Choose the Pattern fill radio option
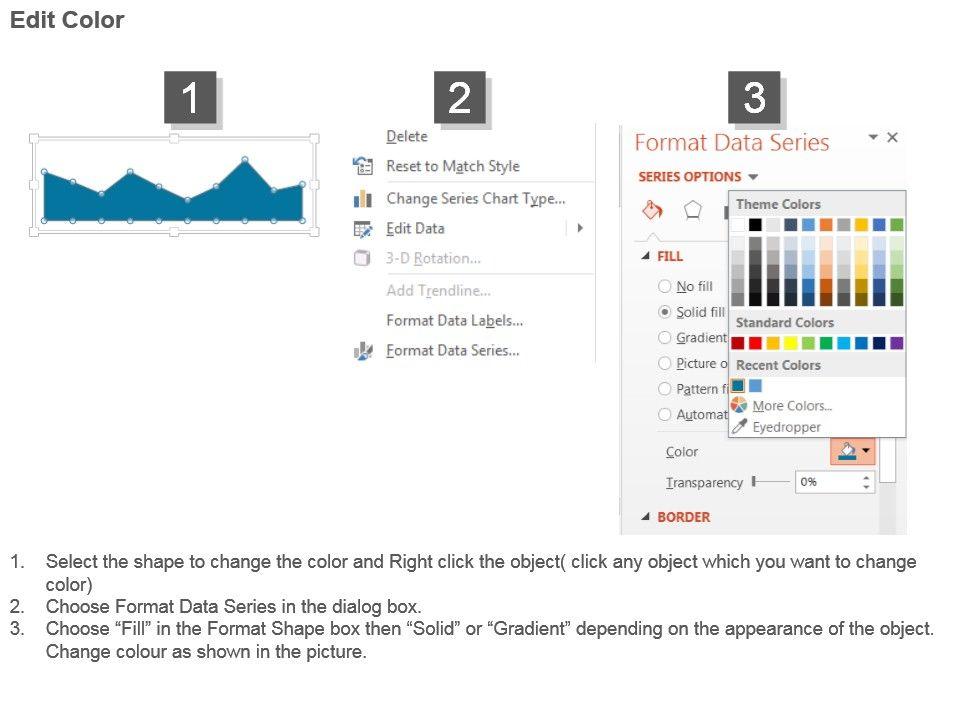 665,389
